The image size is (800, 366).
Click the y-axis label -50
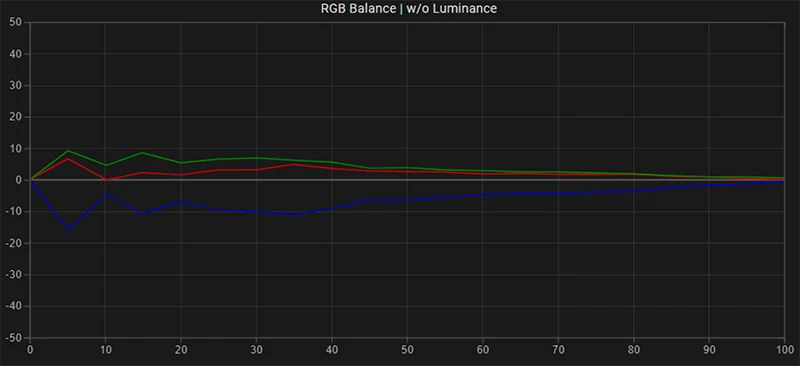click(13, 338)
